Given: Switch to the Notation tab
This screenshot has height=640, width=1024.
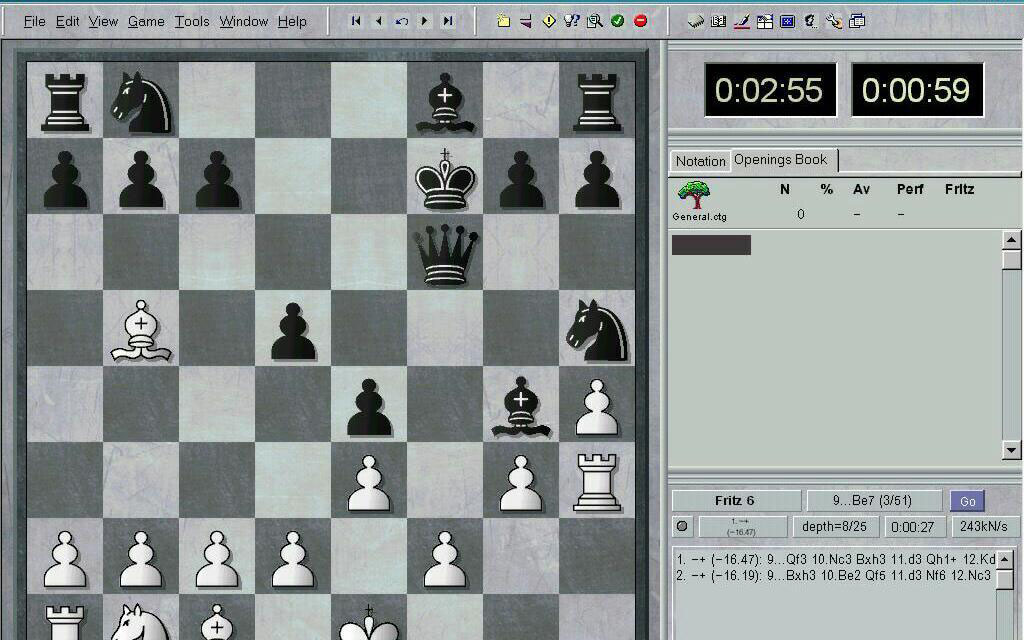Looking at the screenshot, I should point(700,161).
